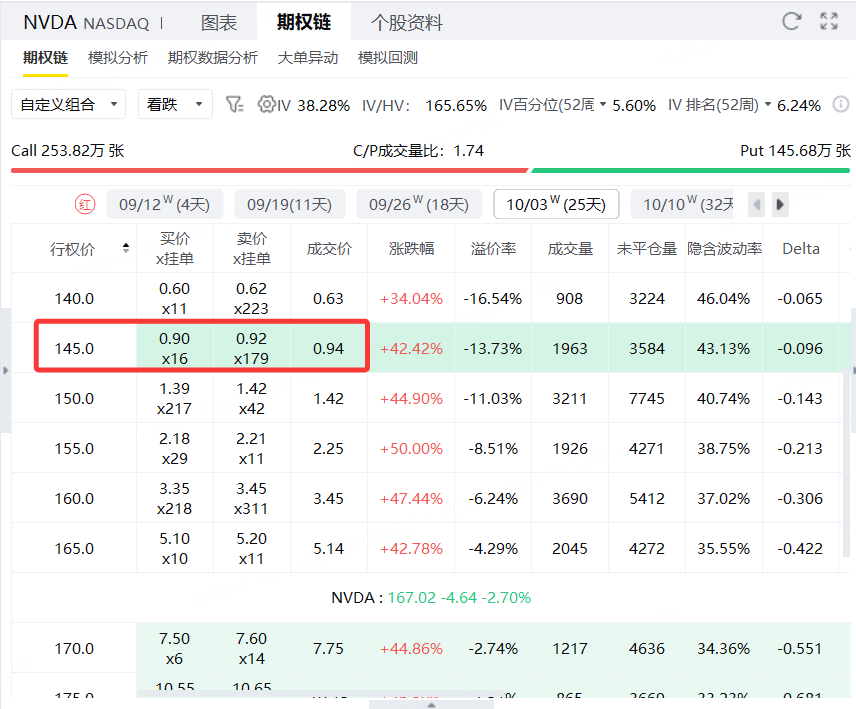This screenshot has height=709, width=856.
Task: Click volume 3690 in the 160.0 row
Action: (x=570, y=498)
